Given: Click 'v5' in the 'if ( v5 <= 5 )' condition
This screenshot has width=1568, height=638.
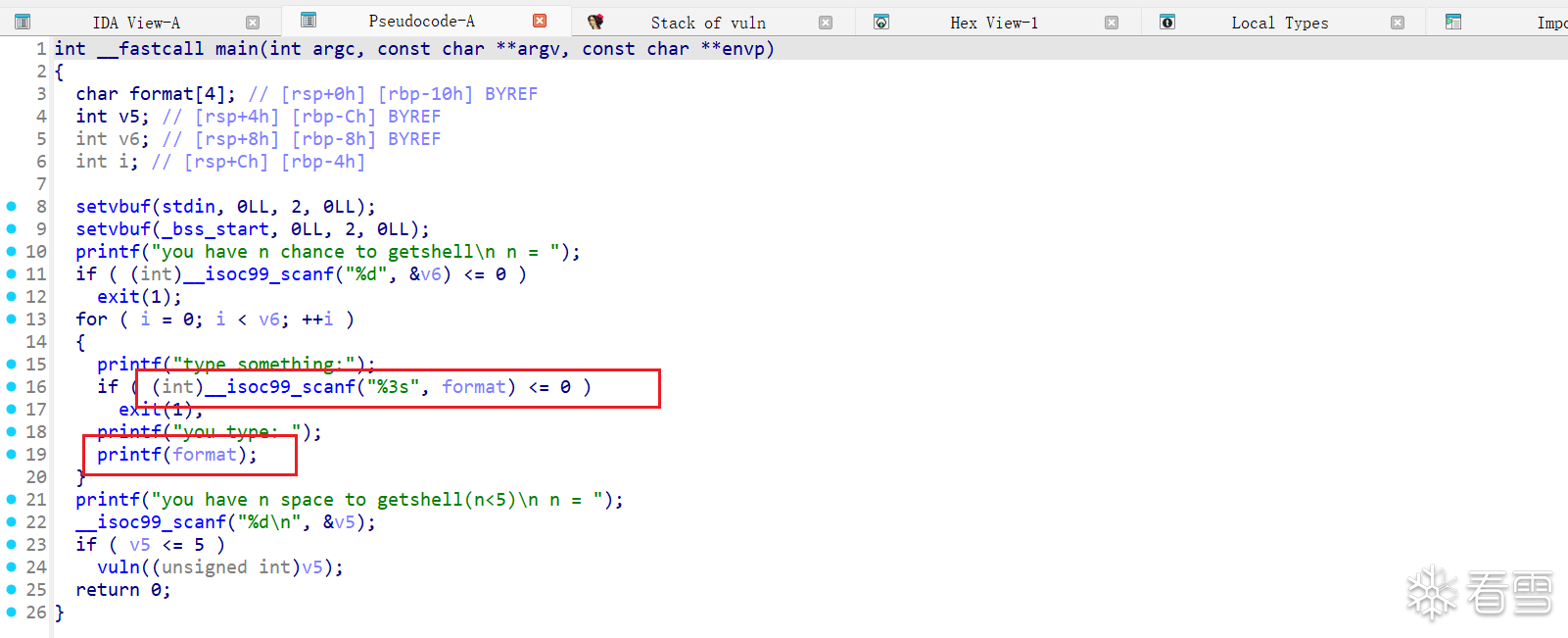Looking at the screenshot, I should pyautogui.click(x=140, y=545).
